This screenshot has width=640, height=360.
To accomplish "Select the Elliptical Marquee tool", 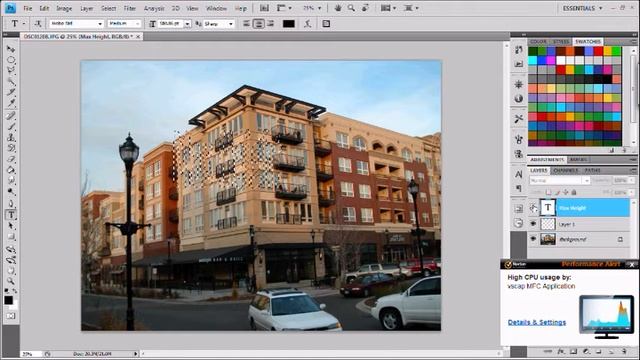I will (x=11, y=60).
